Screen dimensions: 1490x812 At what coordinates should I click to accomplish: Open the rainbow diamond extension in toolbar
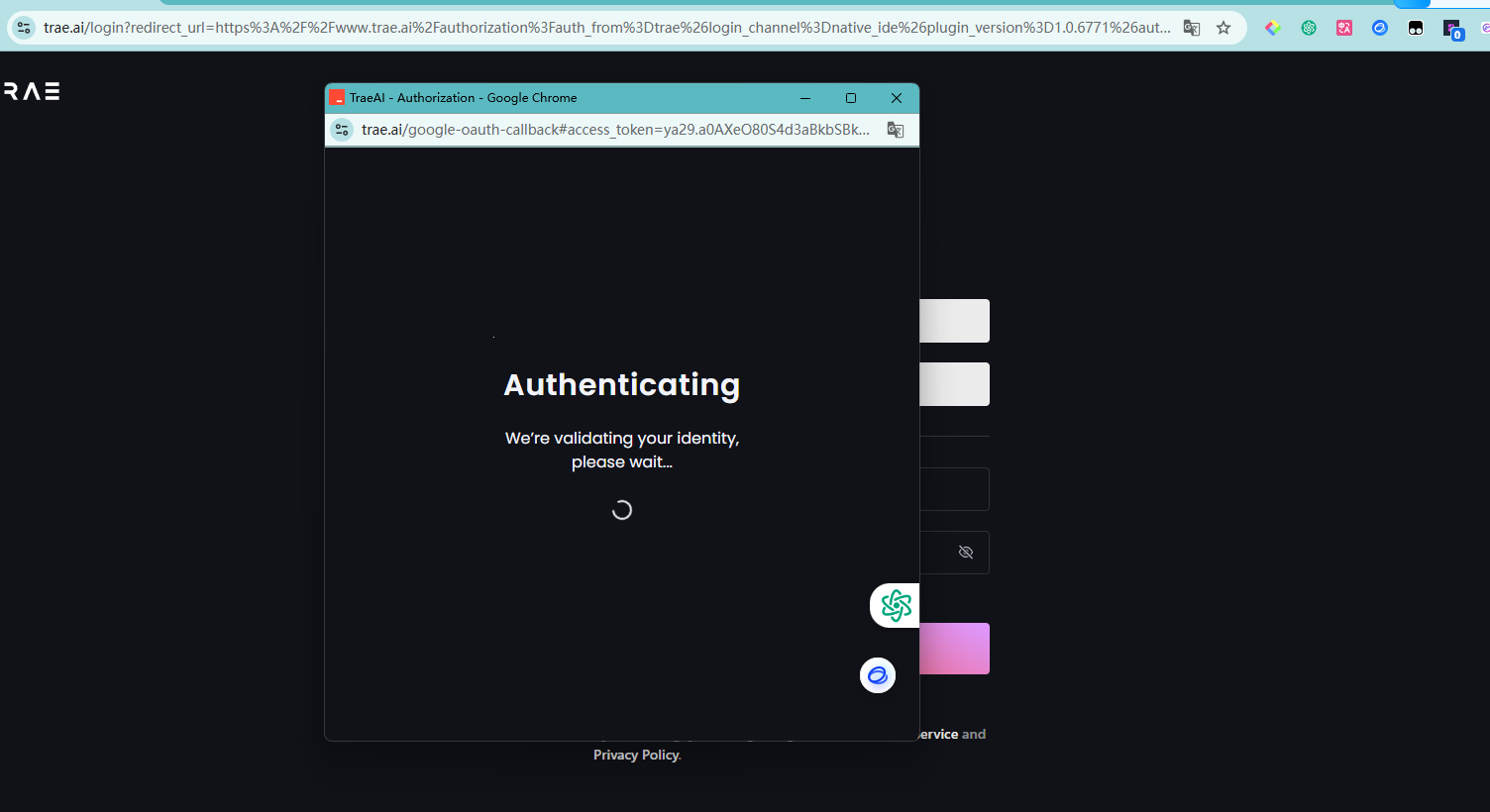(x=1273, y=28)
